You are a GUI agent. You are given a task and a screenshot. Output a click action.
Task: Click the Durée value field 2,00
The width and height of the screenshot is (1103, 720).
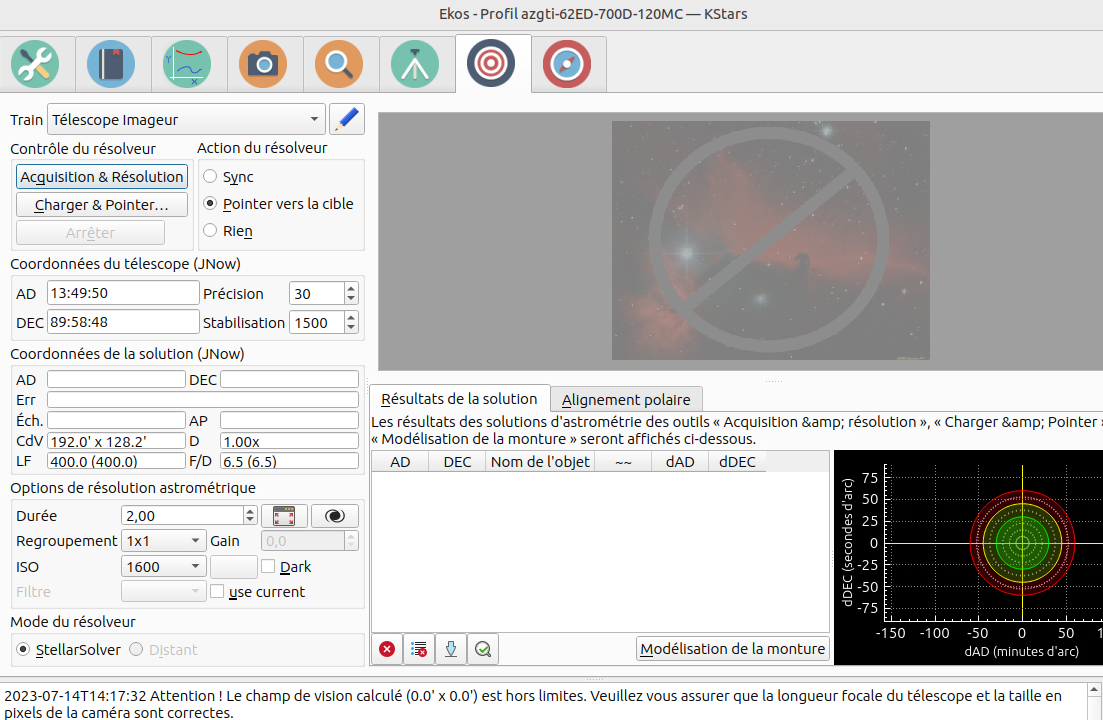point(183,516)
